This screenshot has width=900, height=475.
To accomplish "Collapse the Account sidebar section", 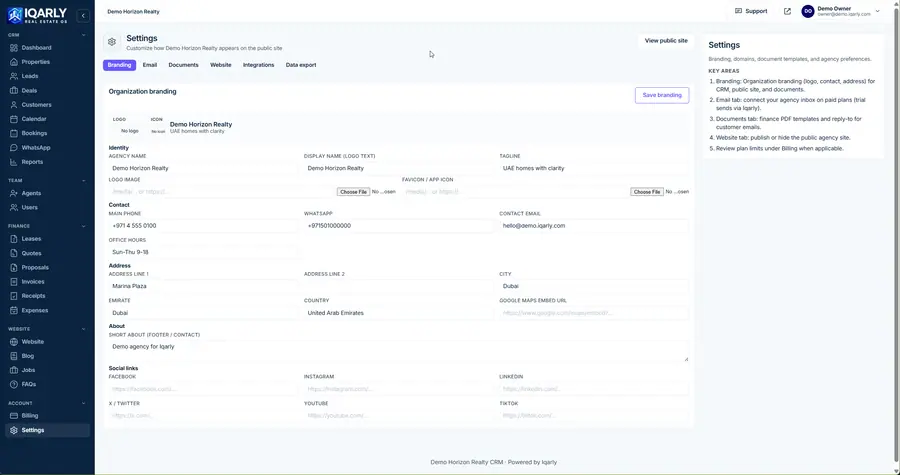I will pos(84,403).
